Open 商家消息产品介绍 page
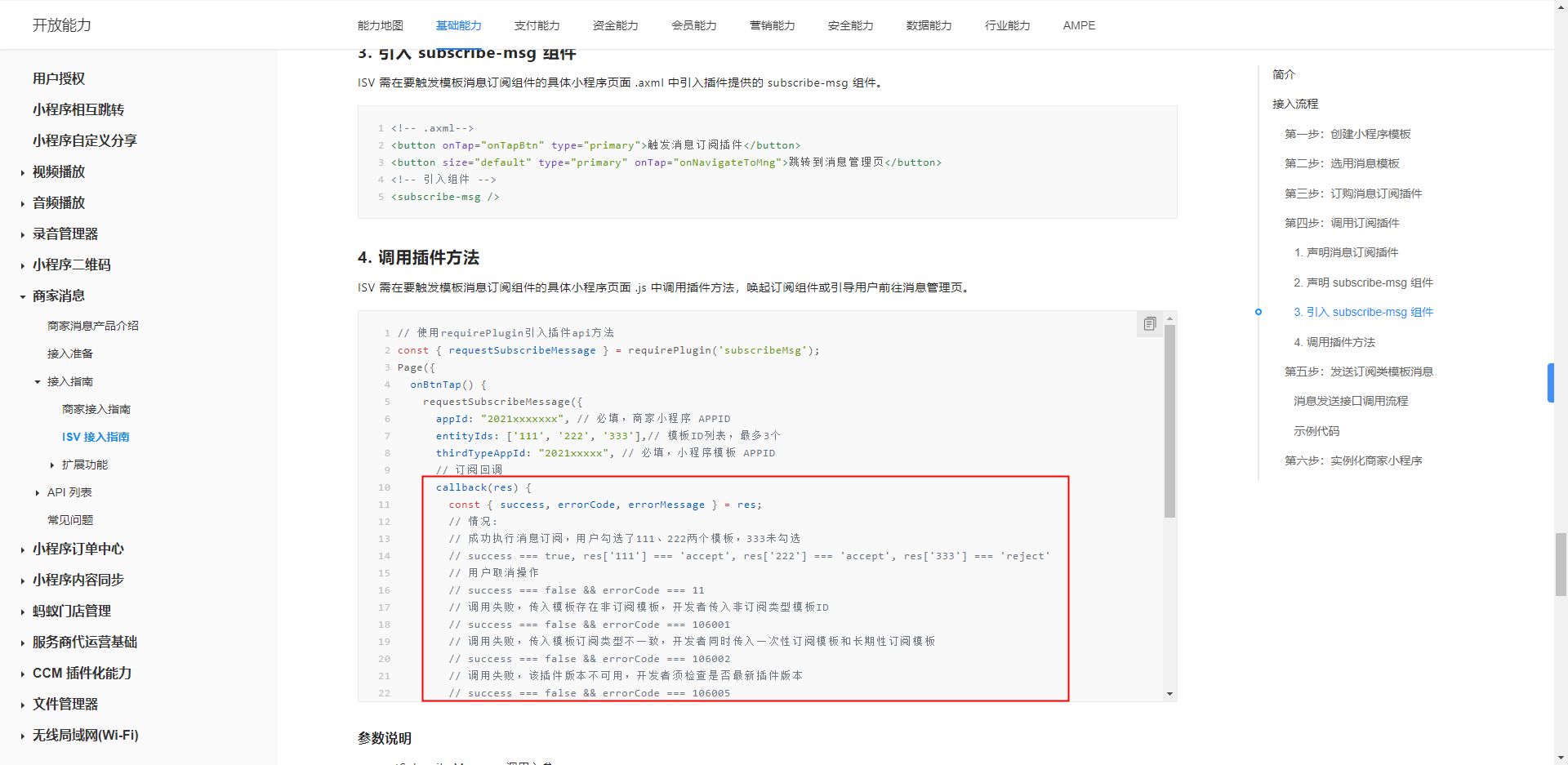1568x765 pixels. pyautogui.click(x=93, y=326)
